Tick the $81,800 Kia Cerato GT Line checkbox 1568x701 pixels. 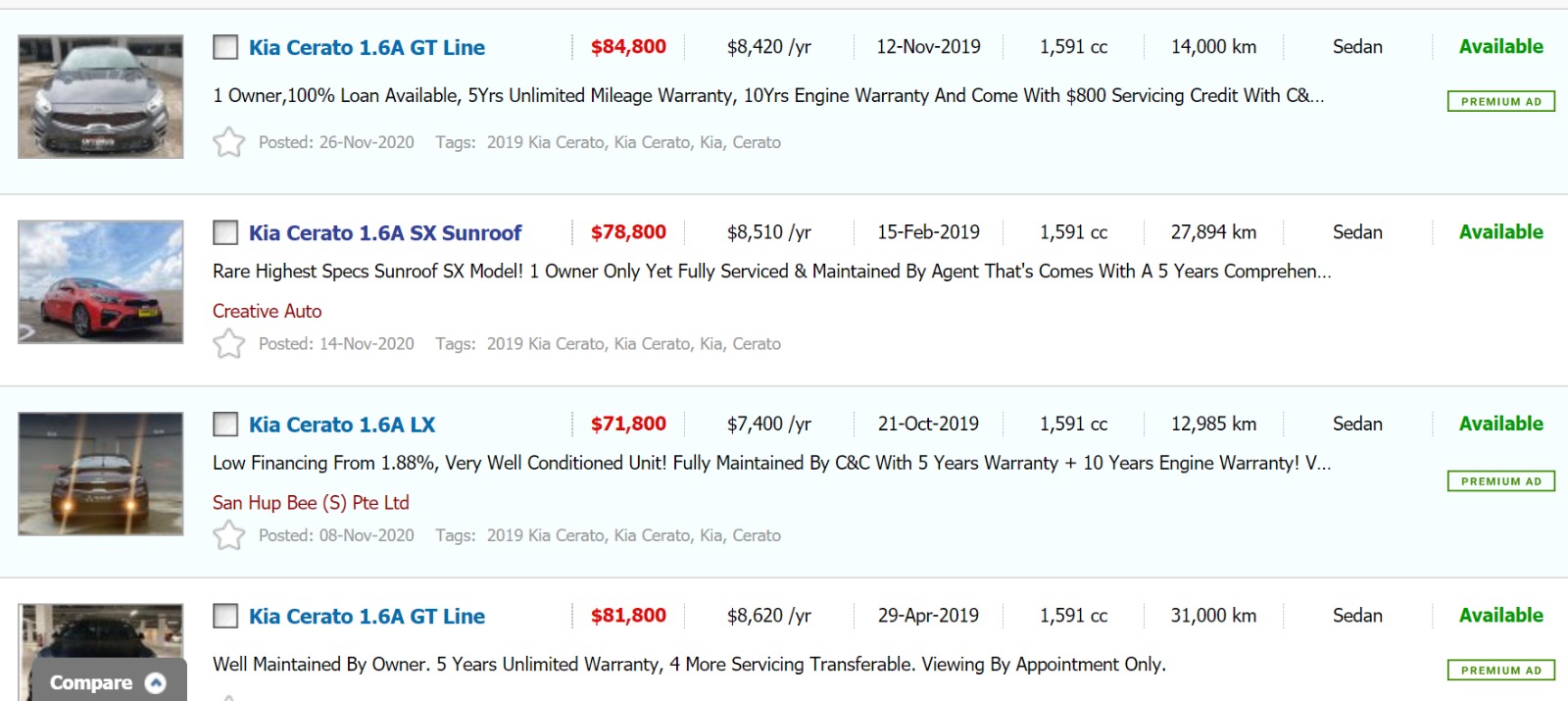tap(225, 616)
